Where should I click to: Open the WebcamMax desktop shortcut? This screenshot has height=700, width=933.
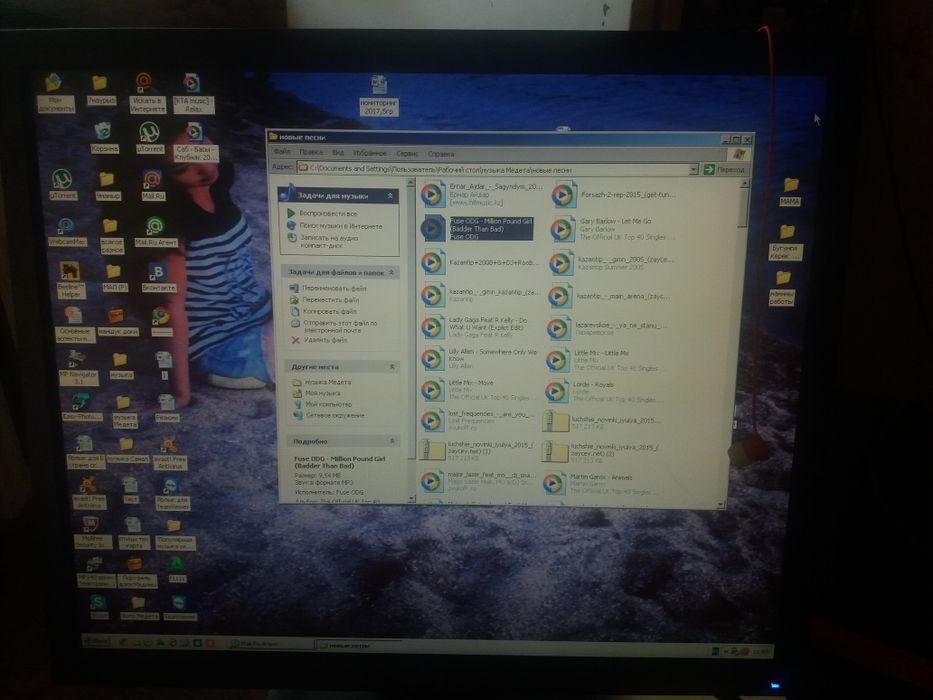click(67, 232)
